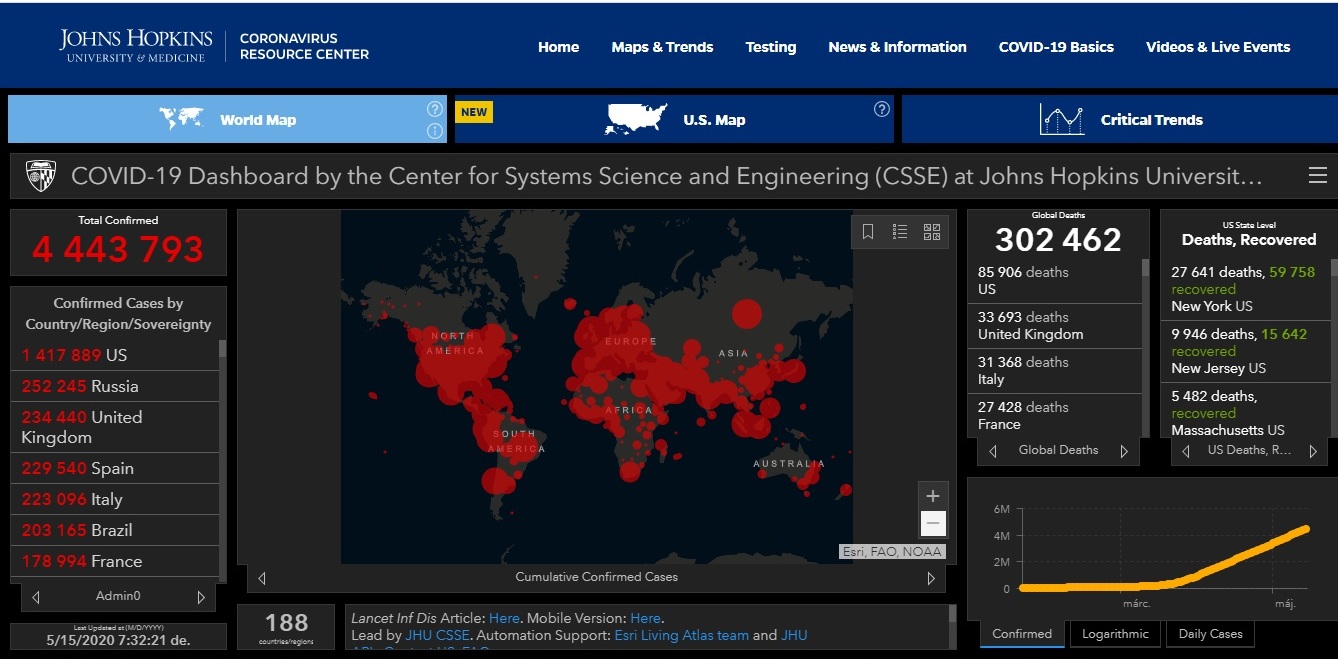The width and height of the screenshot is (1338, 659).
Task: Switch the chart to Logarithmic
Action: point(1116,634)
